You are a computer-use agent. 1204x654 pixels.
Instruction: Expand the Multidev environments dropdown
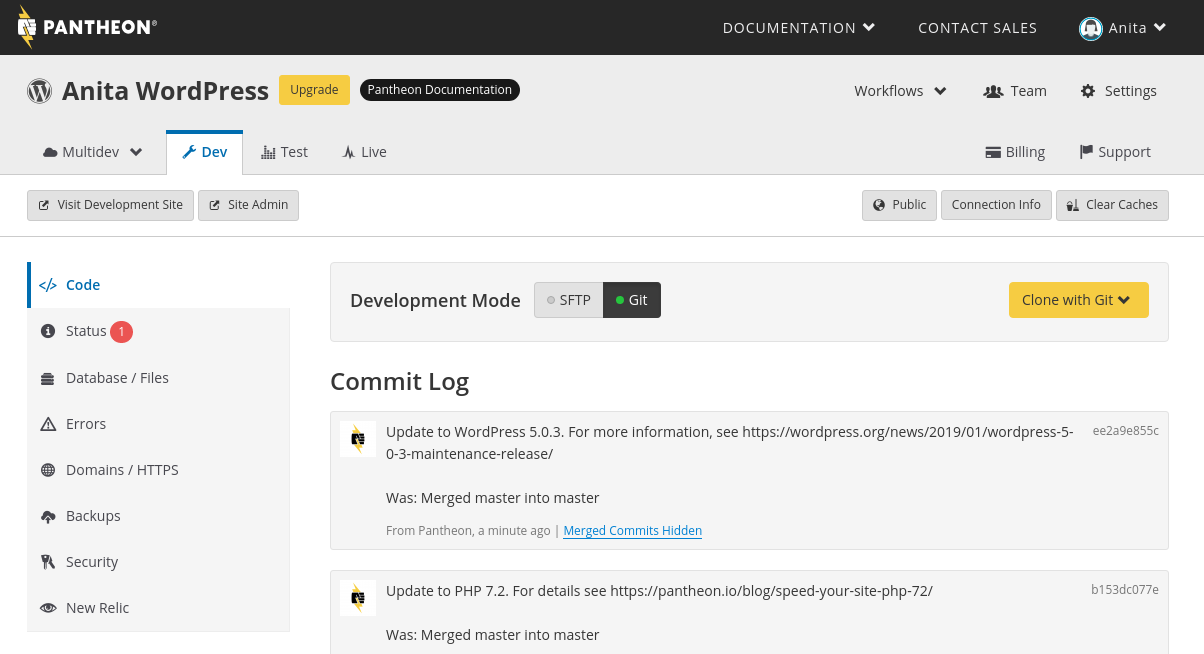(93, 152)
